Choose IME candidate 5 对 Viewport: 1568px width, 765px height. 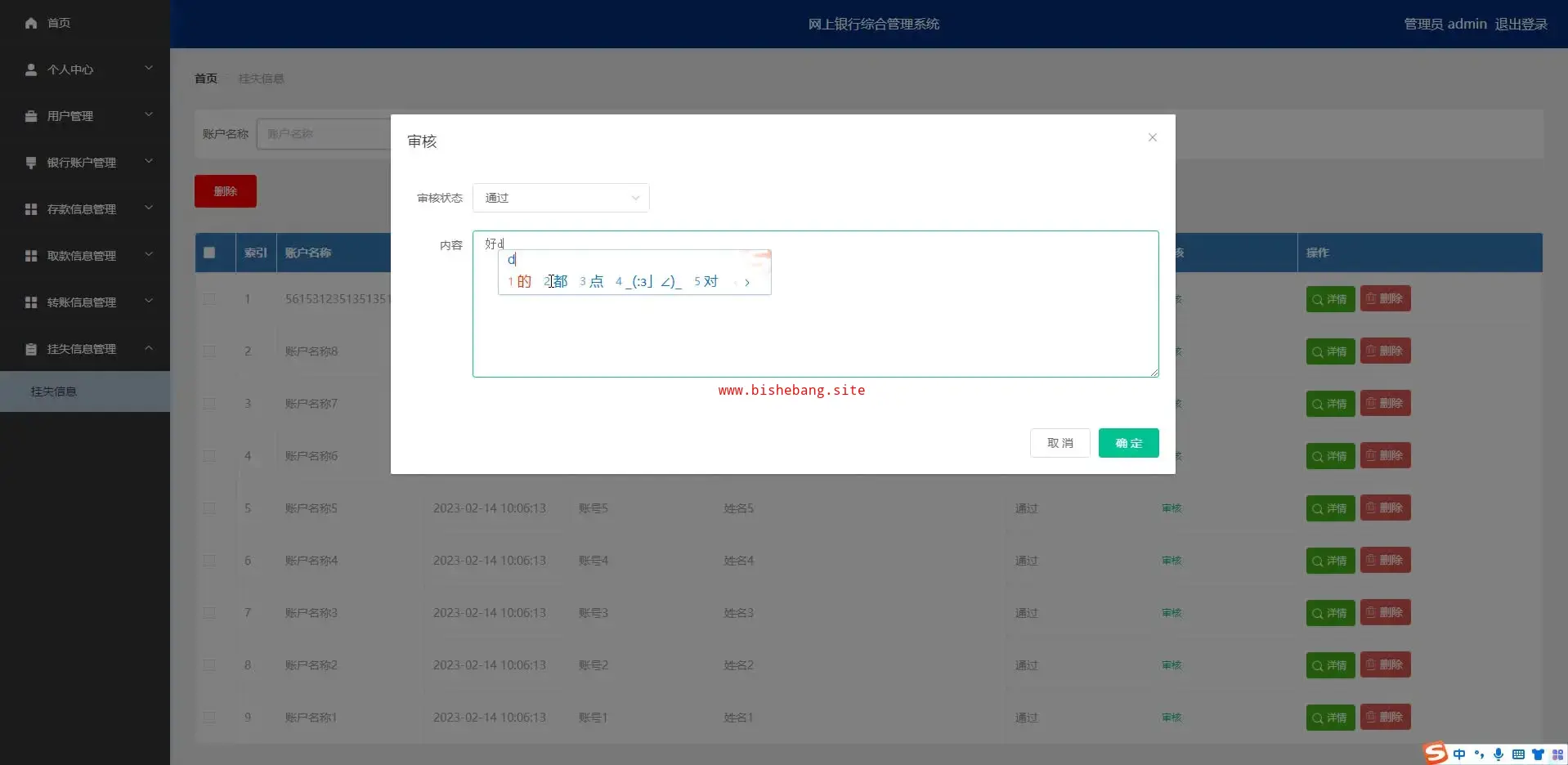click(706, 282)
